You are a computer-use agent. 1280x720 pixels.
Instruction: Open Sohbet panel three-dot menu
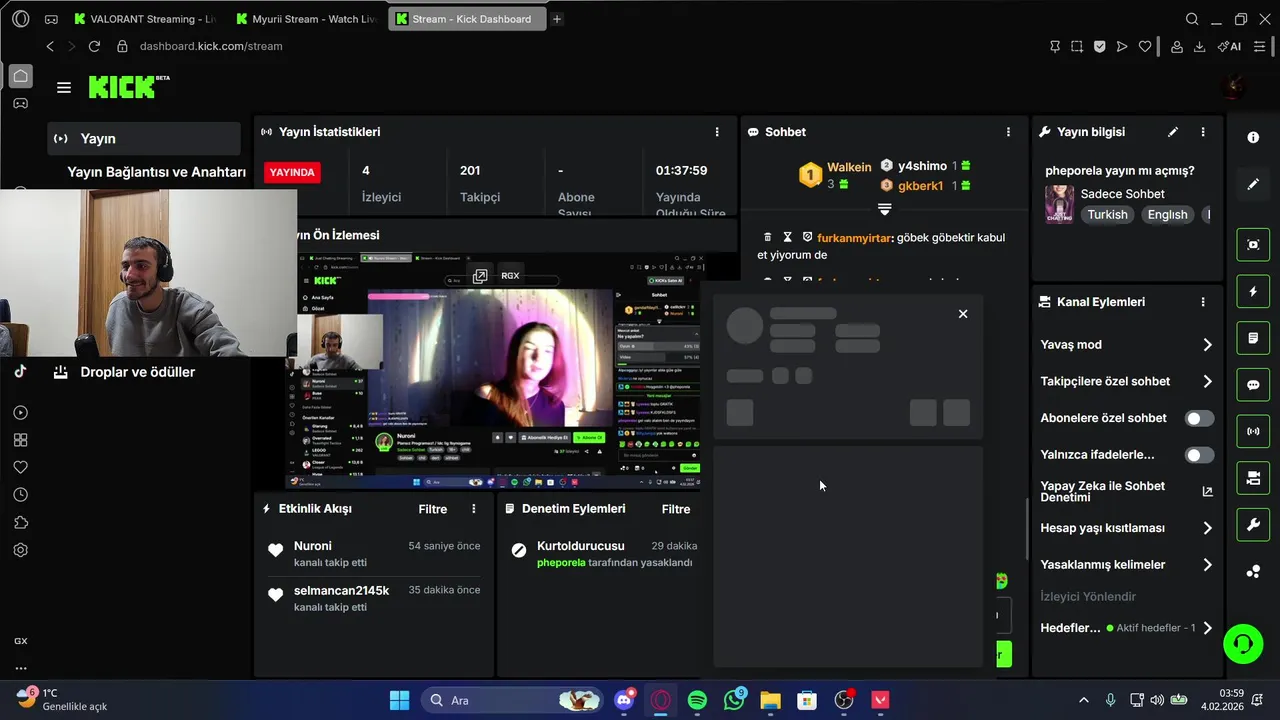(1008, 132)
